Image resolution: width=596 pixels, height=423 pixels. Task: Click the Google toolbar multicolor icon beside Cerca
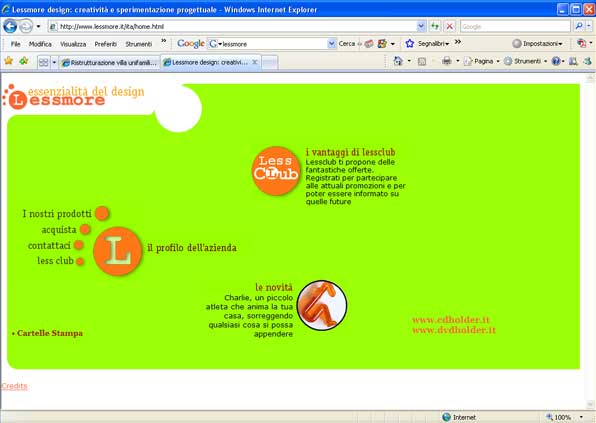(x=382, y=44)
